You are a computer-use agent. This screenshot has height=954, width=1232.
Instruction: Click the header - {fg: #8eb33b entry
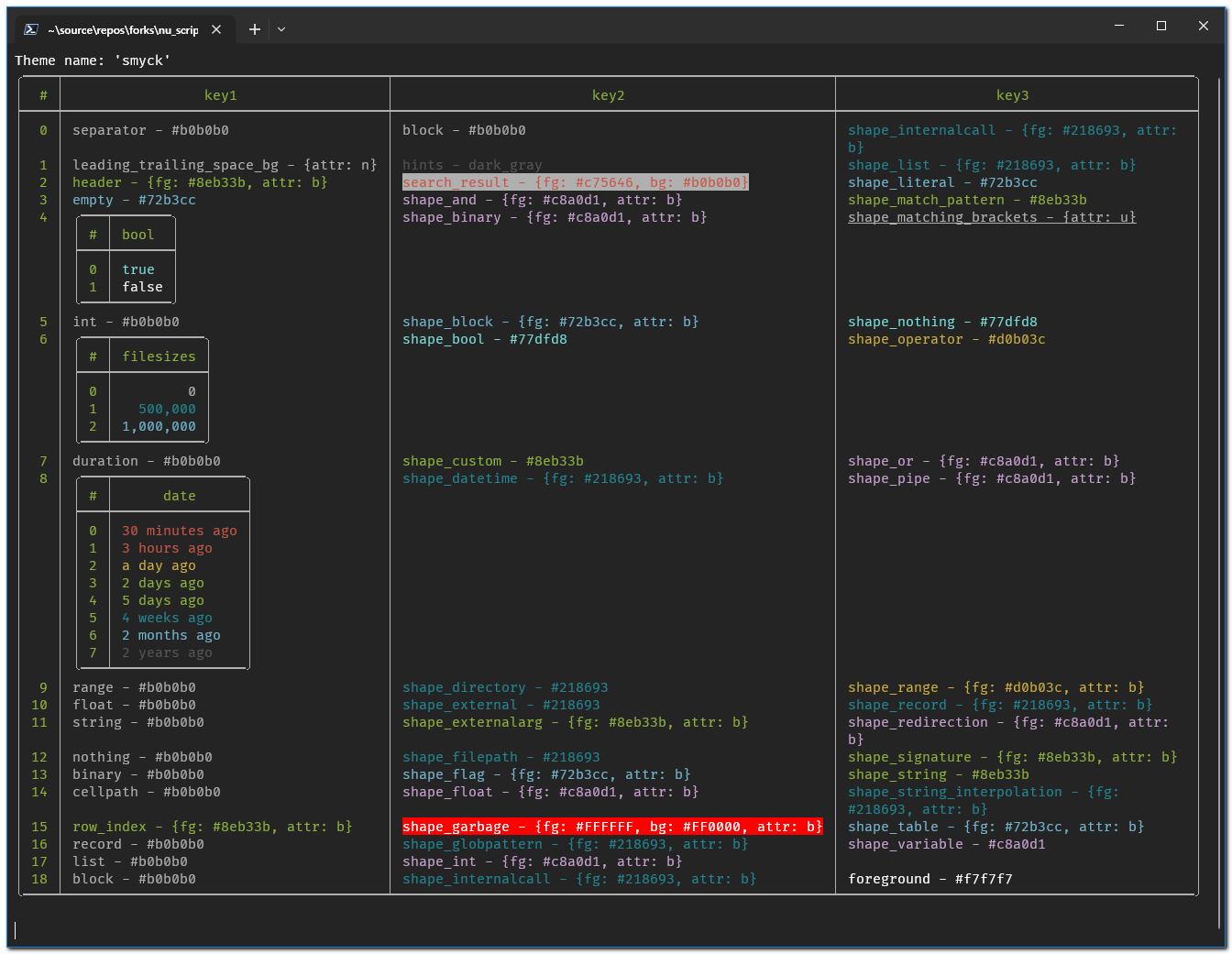(x=200, y=182)
